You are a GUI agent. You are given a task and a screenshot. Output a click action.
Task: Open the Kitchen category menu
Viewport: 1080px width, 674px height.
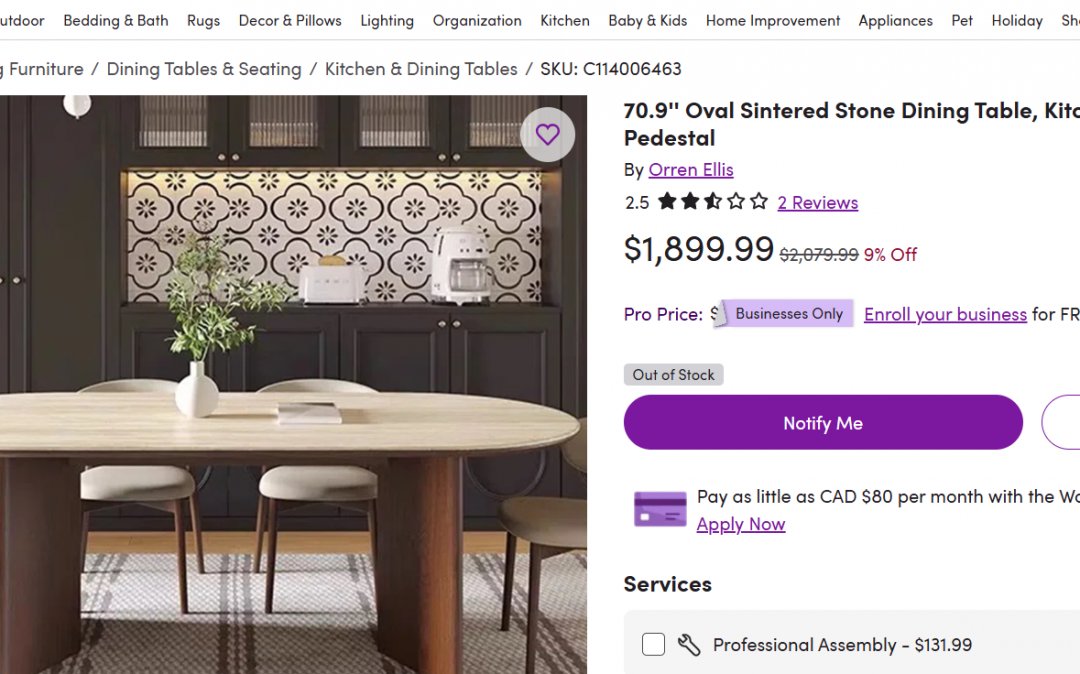tap(565, 20)
